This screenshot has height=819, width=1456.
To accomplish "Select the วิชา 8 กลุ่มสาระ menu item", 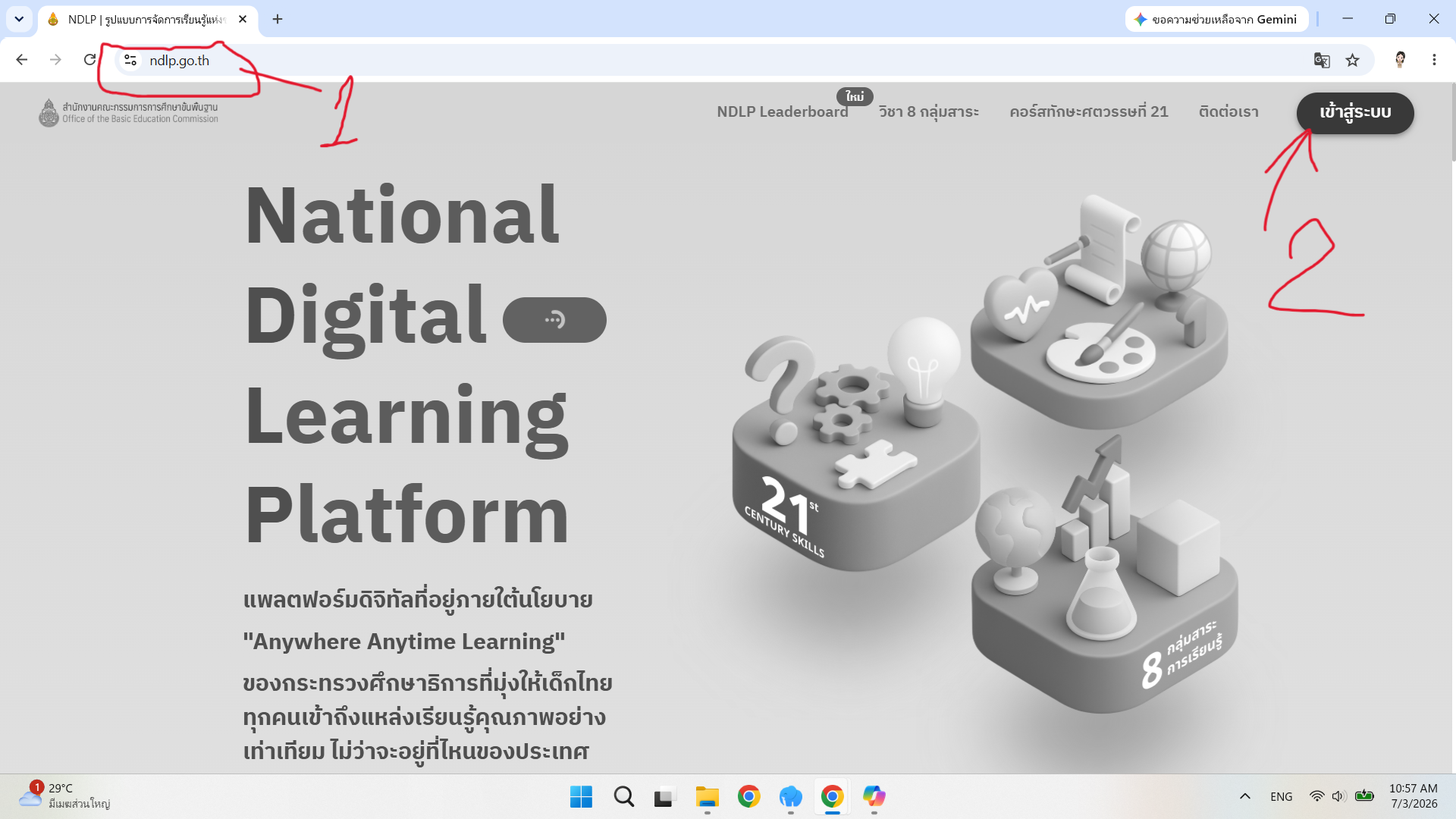I will click(x=929, y=112).
